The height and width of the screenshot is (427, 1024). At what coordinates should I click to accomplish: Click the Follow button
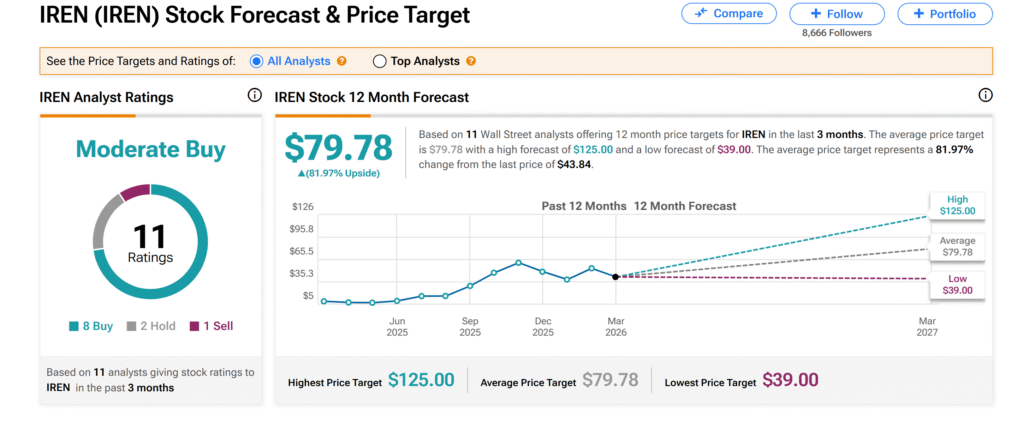click(x=837, y=14)
